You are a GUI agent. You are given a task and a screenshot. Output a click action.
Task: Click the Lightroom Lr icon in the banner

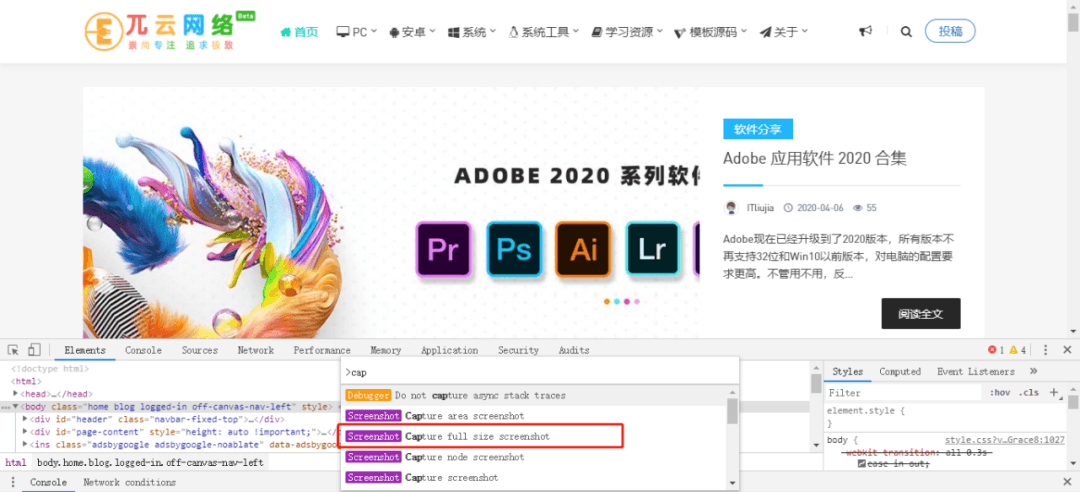(652, 249)
